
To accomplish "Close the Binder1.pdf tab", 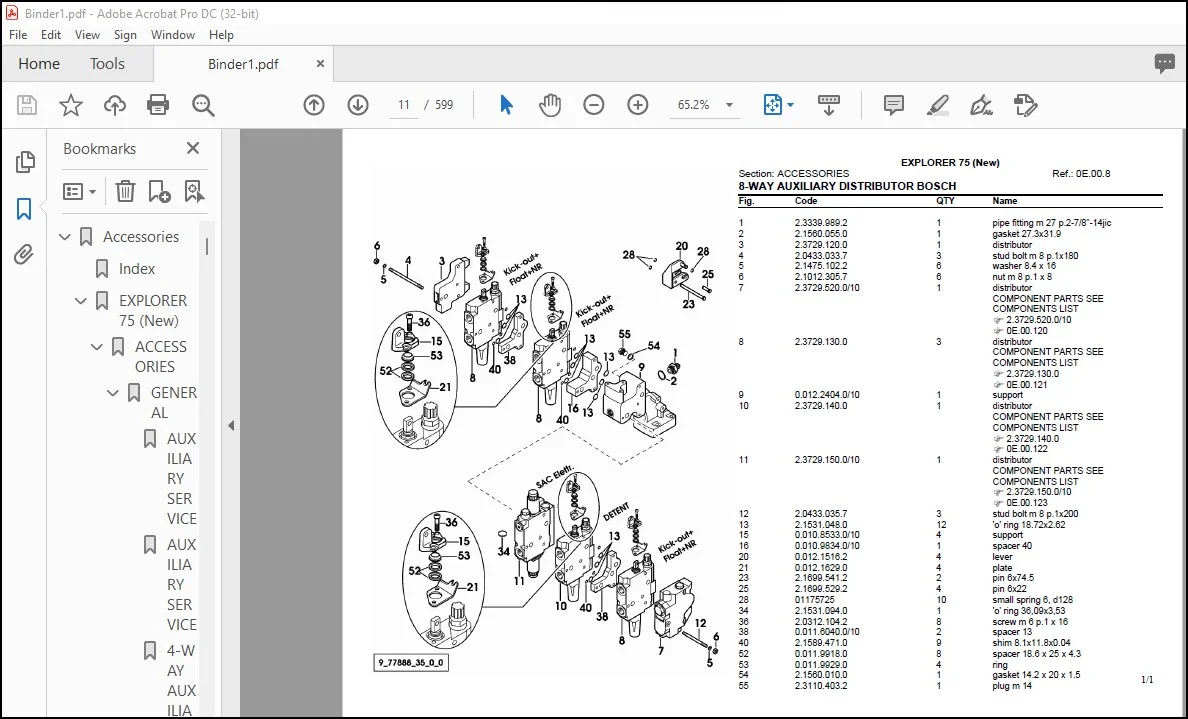I will point(320,64).
